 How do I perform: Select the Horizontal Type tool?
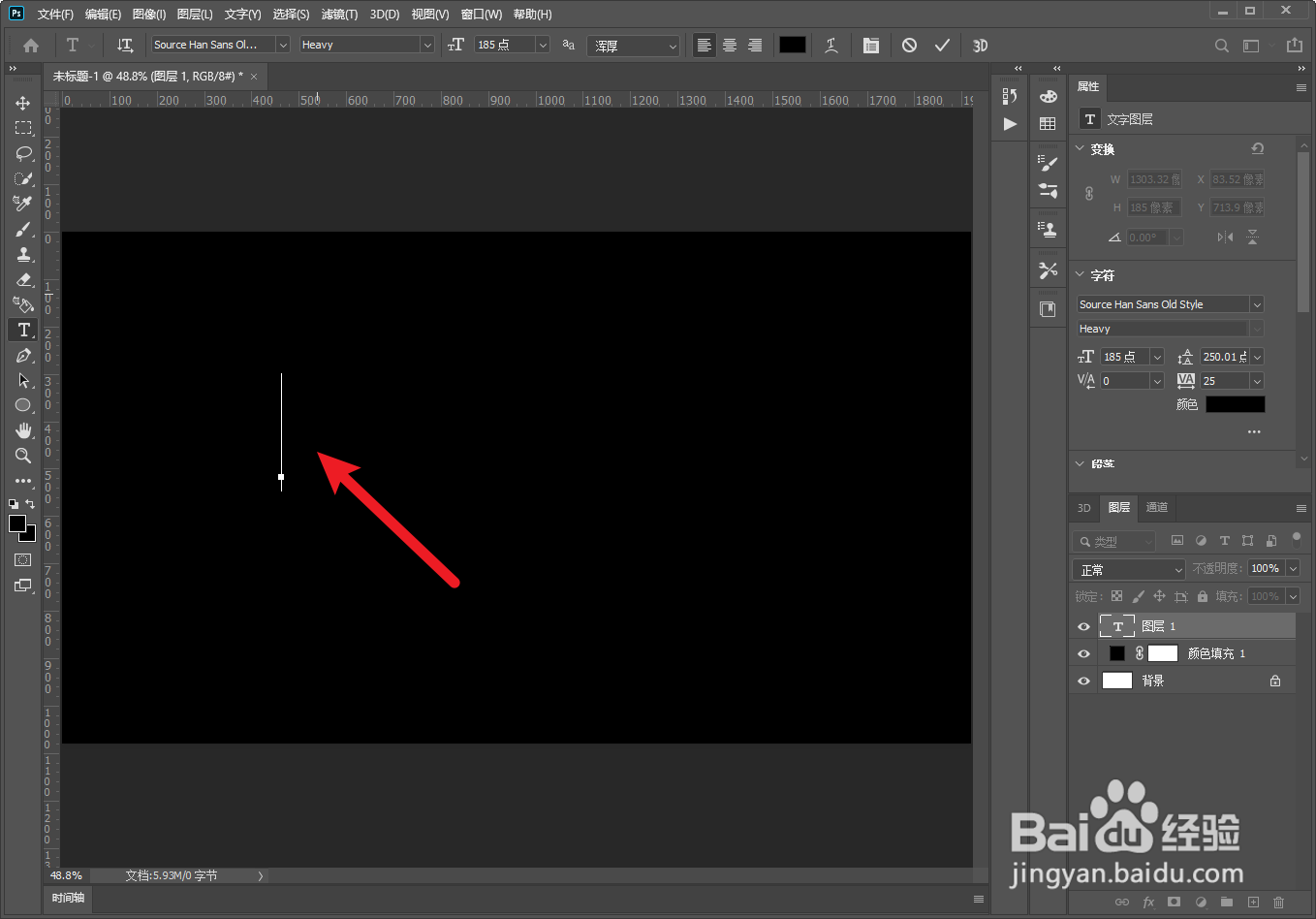pos(23,330)
